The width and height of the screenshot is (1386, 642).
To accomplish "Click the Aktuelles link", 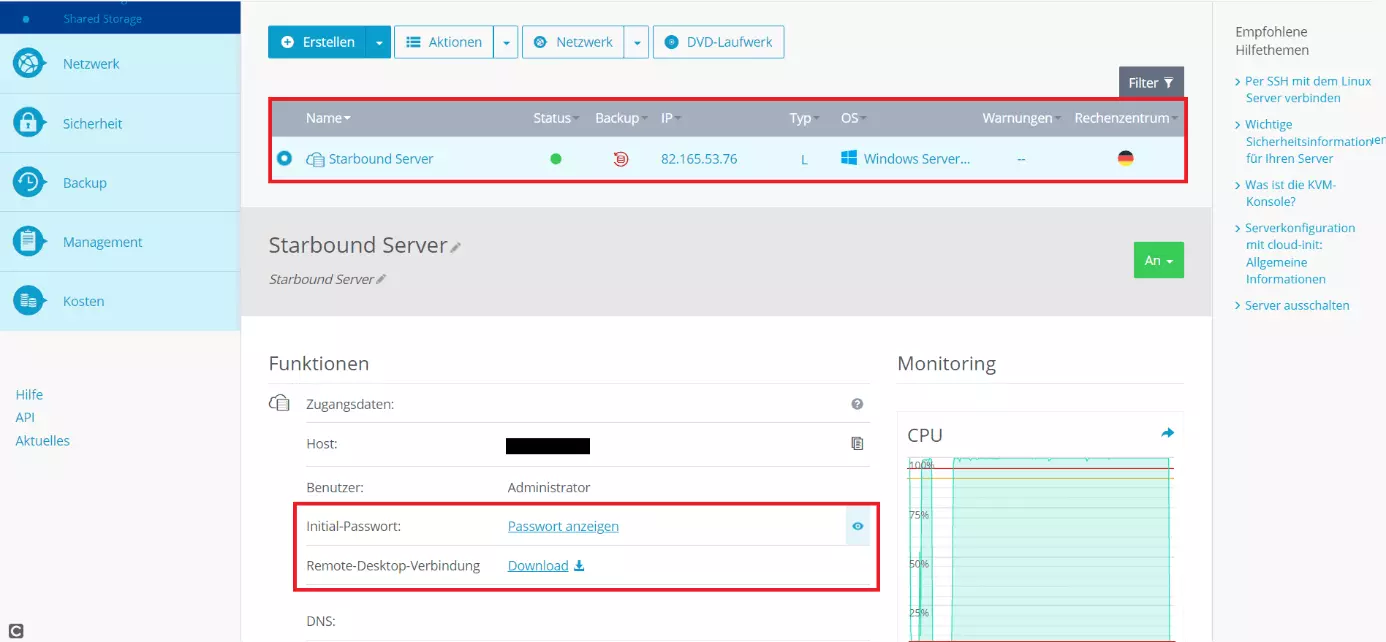I will (42, 441).
